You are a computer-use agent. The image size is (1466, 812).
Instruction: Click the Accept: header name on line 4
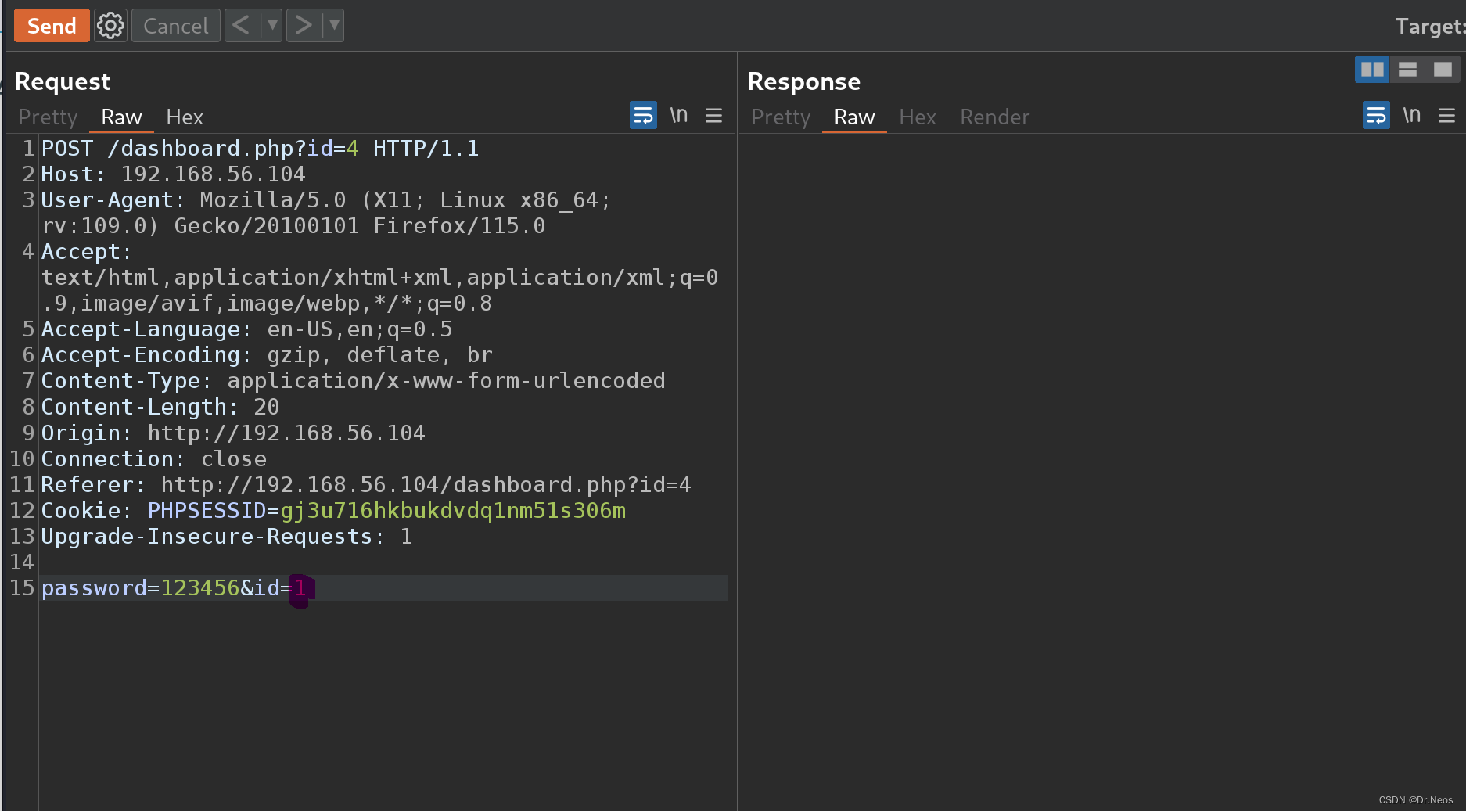coord(86,252)
